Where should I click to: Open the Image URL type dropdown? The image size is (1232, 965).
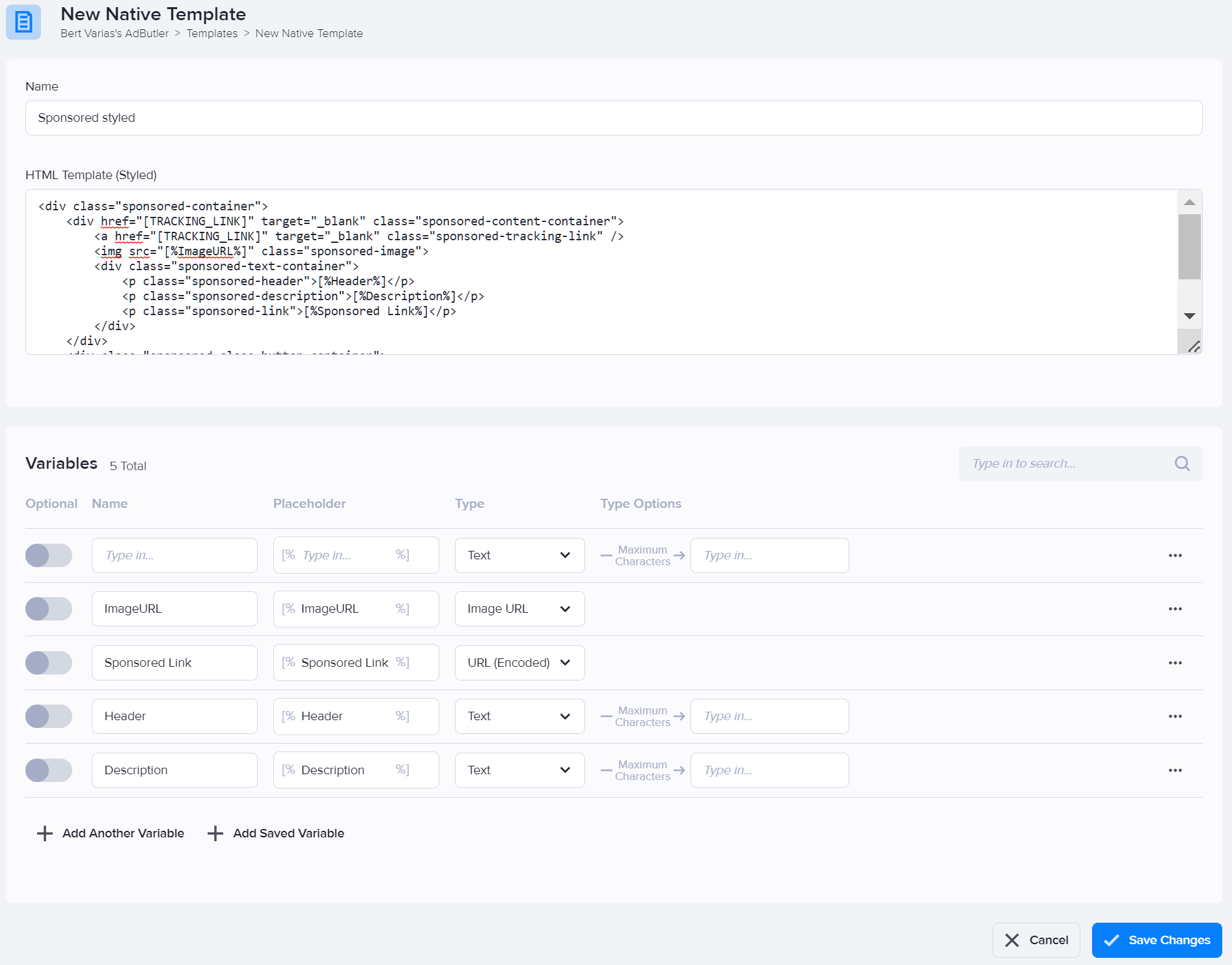click(519, 609)
